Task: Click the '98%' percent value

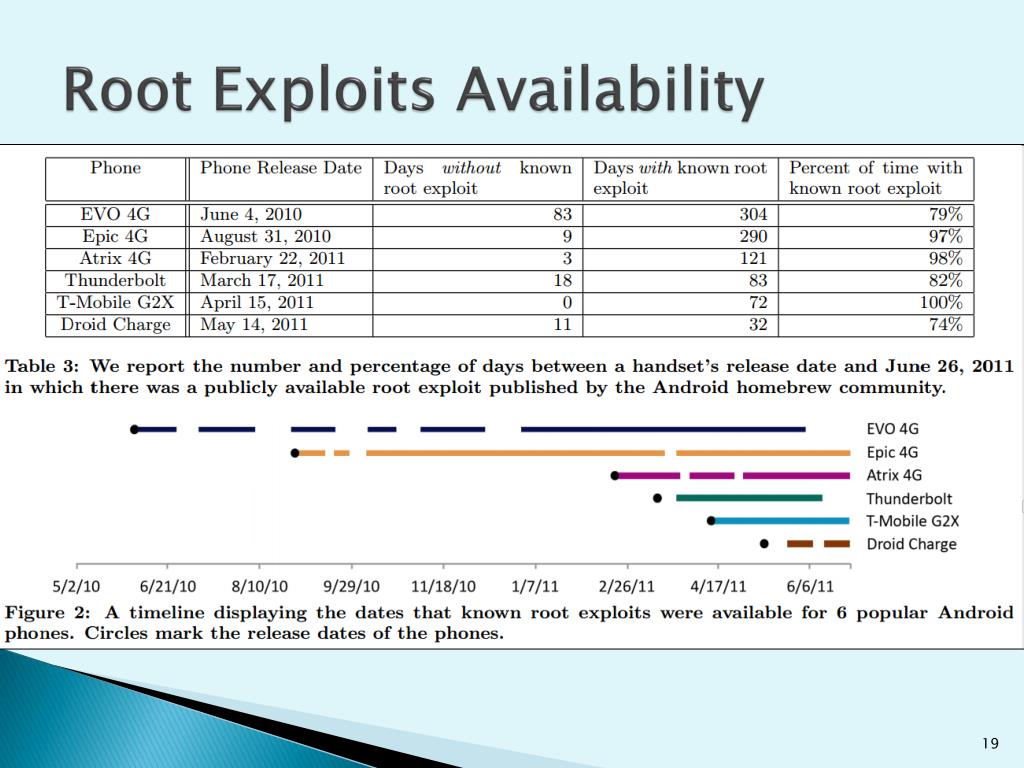Action: (x=946, y=259)
